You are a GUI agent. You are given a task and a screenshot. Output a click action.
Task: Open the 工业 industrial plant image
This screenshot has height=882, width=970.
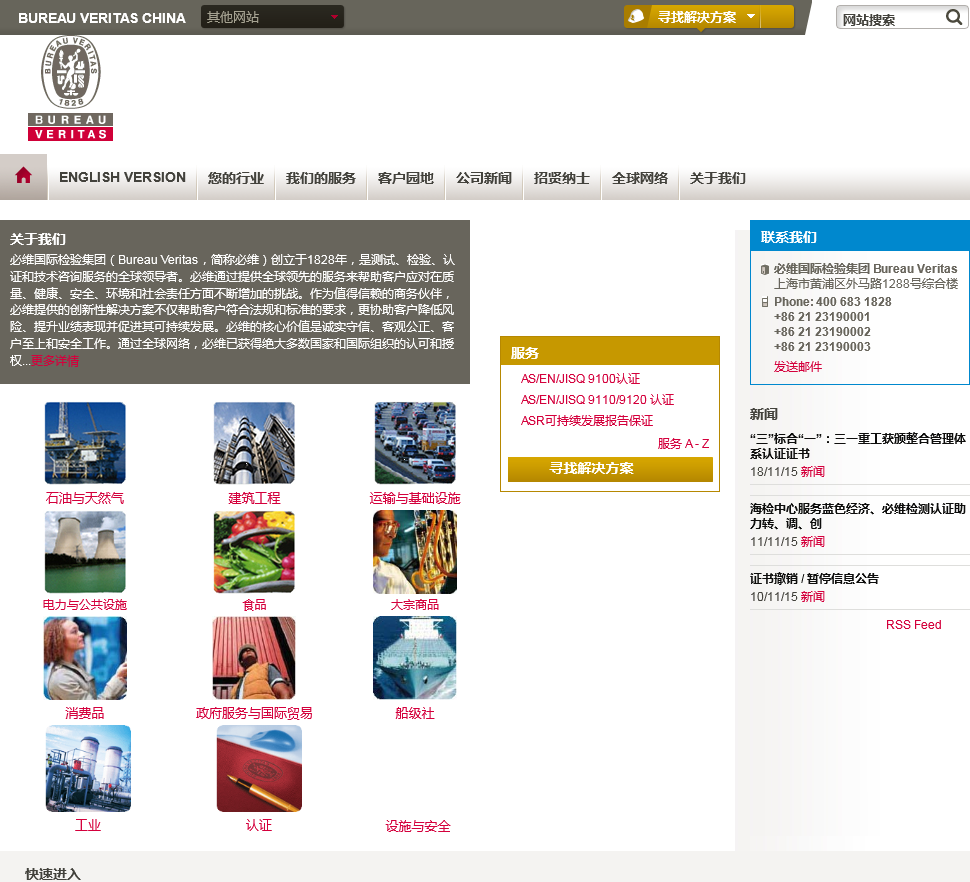(x=88, y=768)
